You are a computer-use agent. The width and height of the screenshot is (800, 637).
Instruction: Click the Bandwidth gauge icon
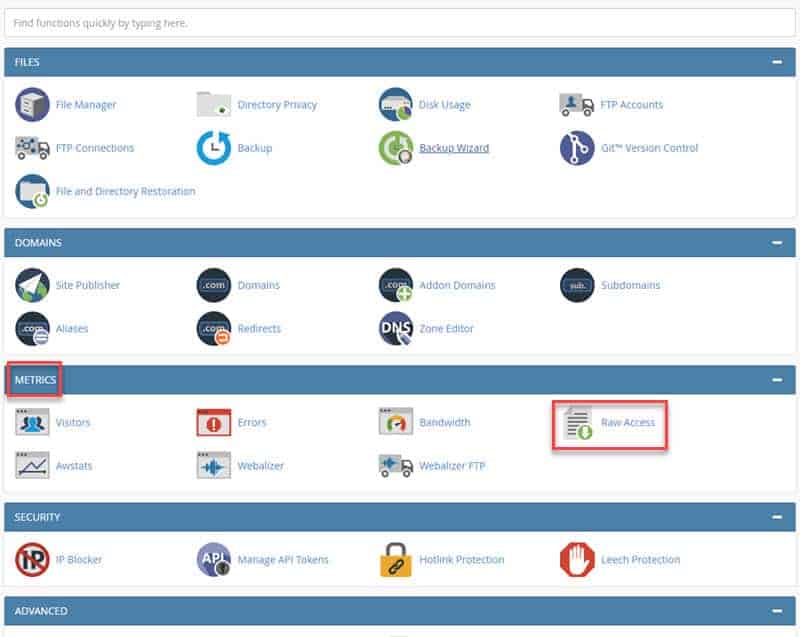[395, 421]
